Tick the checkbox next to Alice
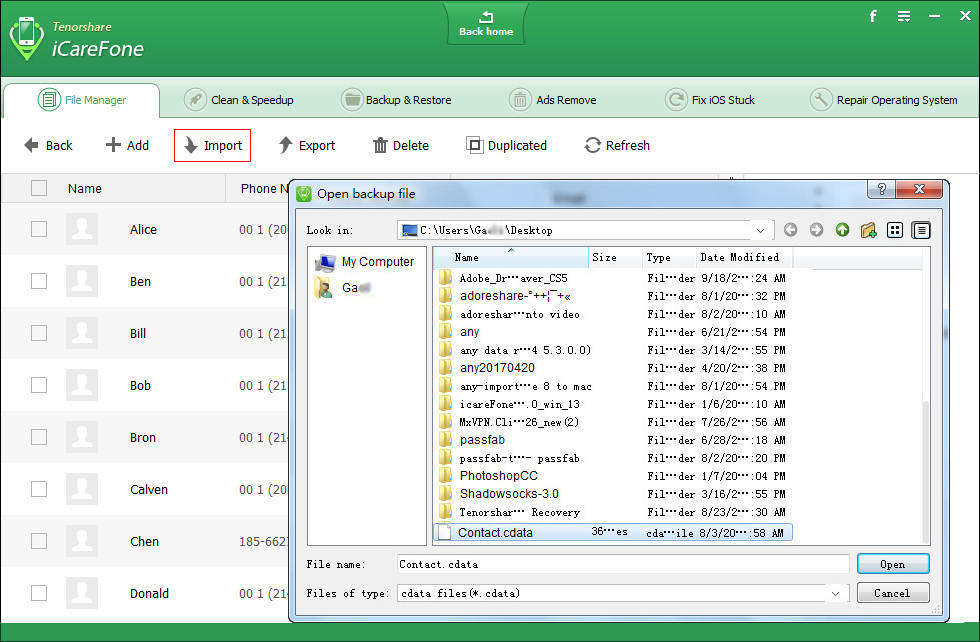Viewport: 980px width, 642px height. tap(39, 229)
